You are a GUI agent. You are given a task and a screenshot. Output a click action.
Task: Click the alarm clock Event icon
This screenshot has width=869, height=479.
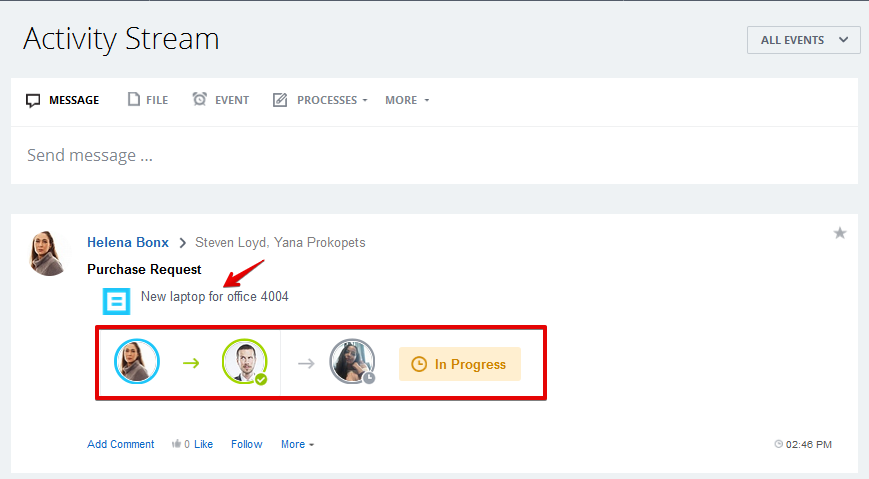click(x=200, y=99)
